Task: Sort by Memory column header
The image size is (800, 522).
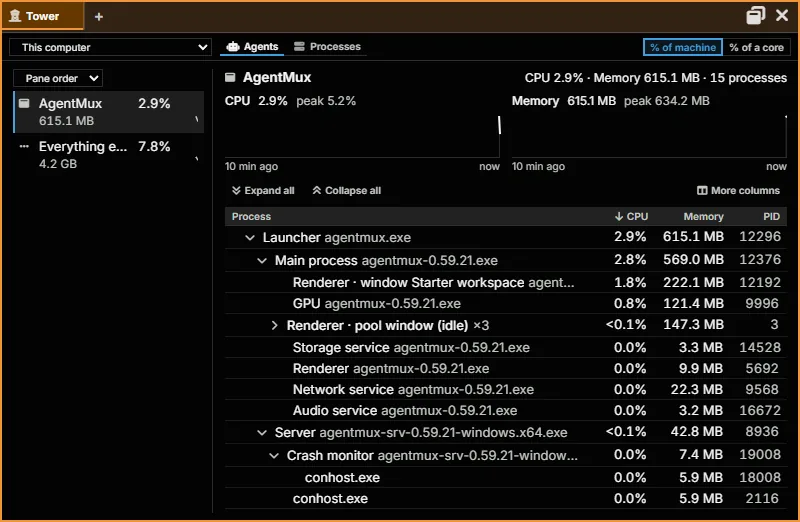Action: (x=703, y=216)
